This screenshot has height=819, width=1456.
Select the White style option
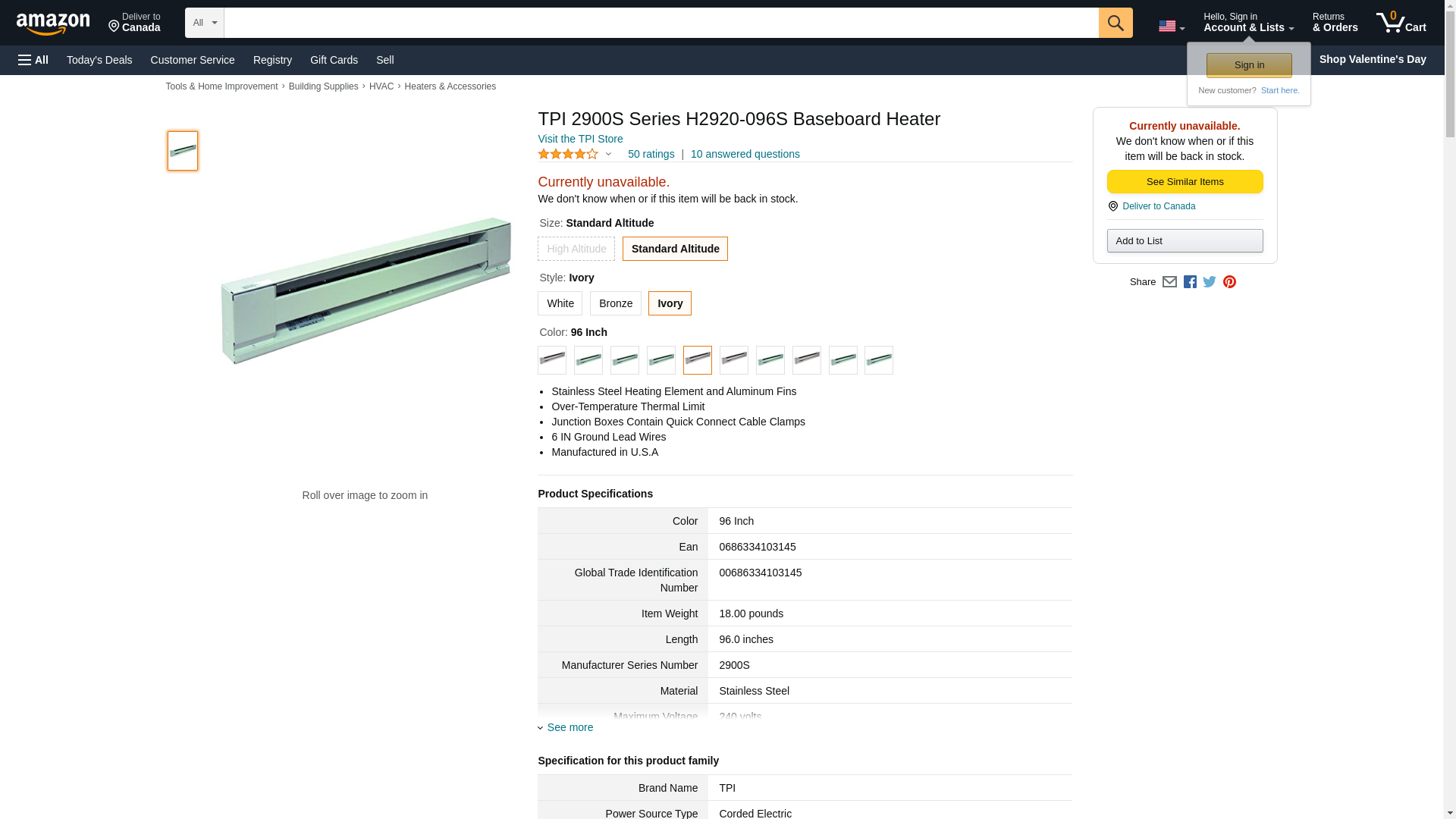(x=560, y=303)
